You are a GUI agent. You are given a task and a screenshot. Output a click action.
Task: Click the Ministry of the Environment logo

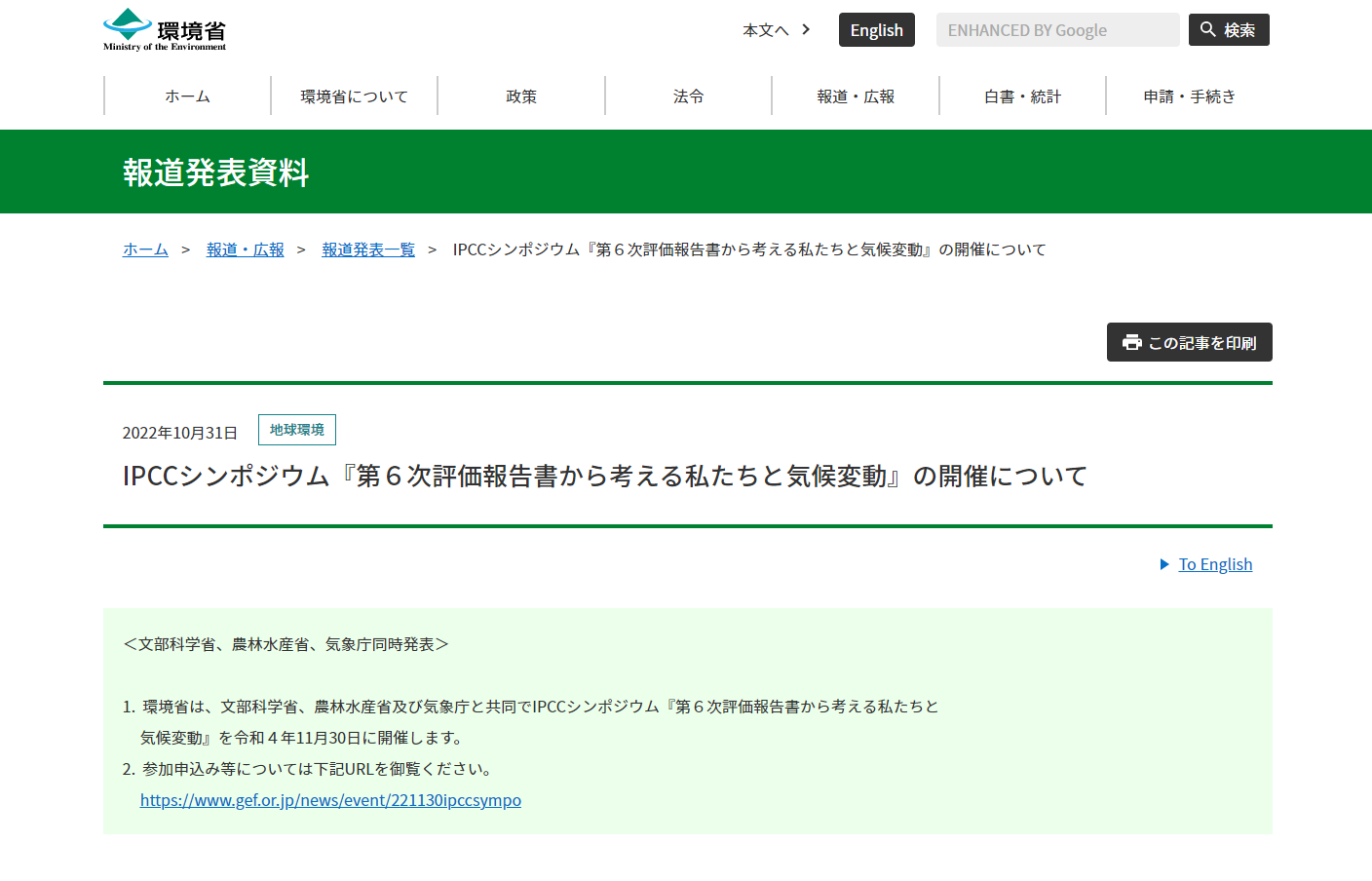[x=164, y=30]
